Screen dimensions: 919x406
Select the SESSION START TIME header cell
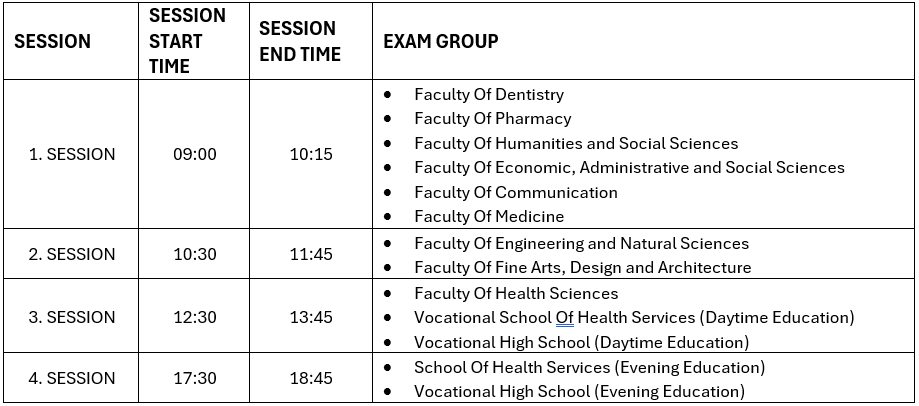tap(187, 41)
